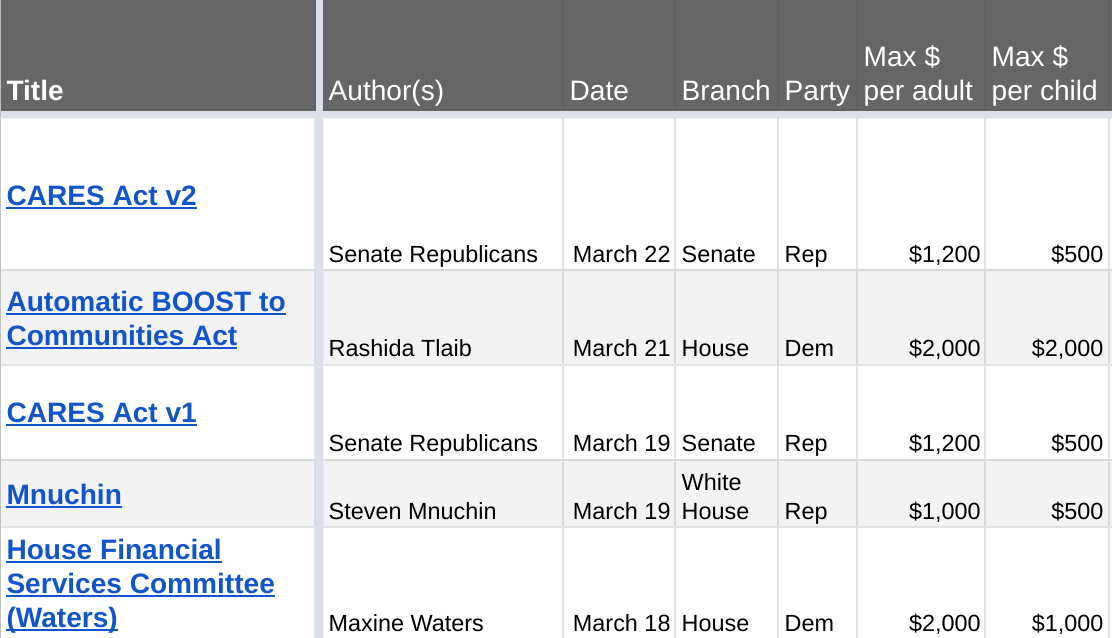Select the Rashida Tlaib author cell
1112x638 pixels.
pyautogui.click(x=443, y=318)
